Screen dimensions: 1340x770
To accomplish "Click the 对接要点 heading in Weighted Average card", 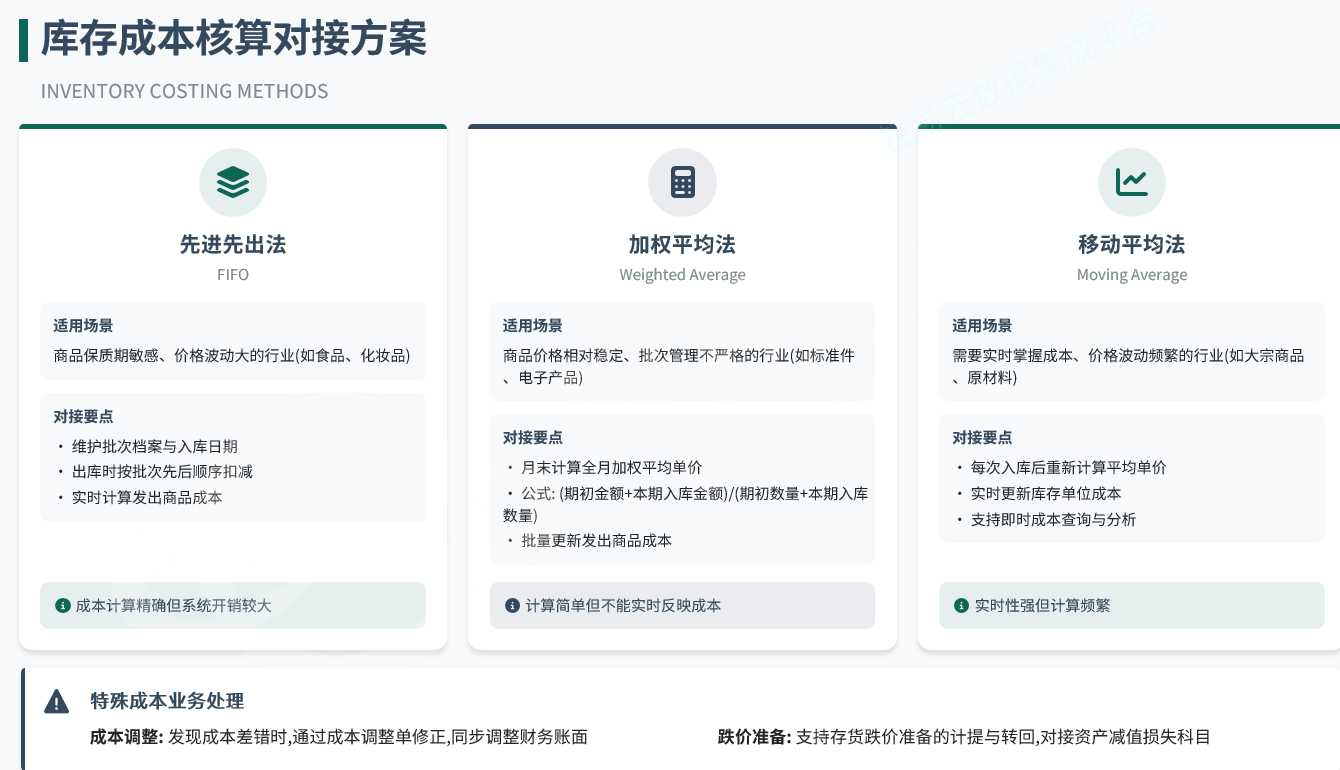I will (x=532, y=438).
